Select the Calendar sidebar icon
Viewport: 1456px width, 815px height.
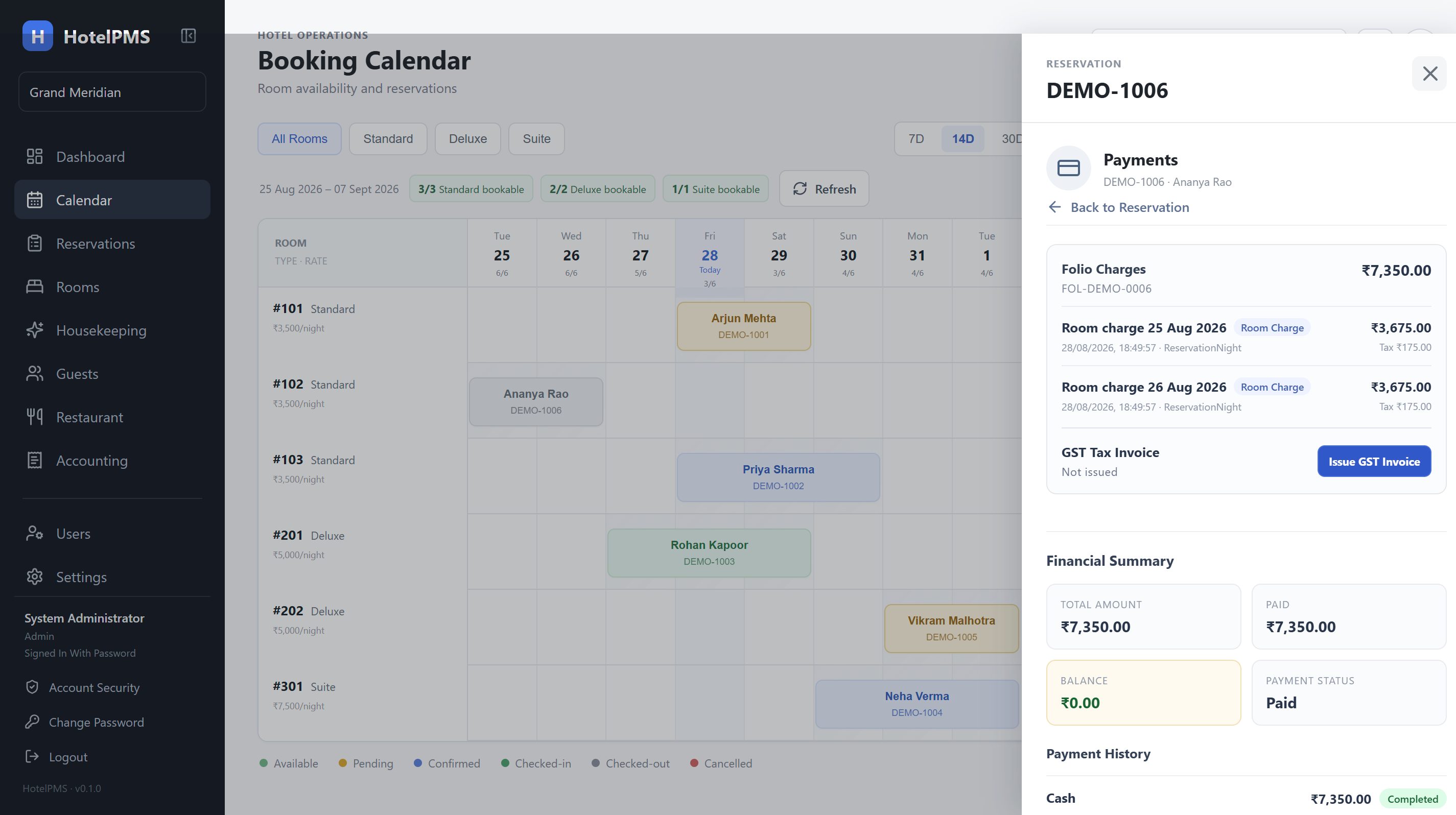tap(34, 200)
